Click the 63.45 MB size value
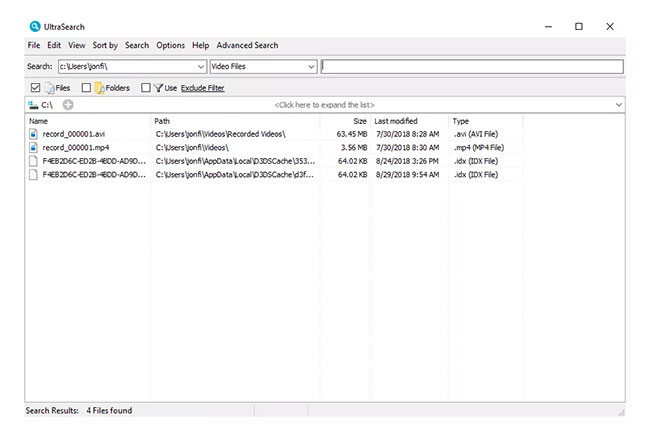 tap(352, 134)
